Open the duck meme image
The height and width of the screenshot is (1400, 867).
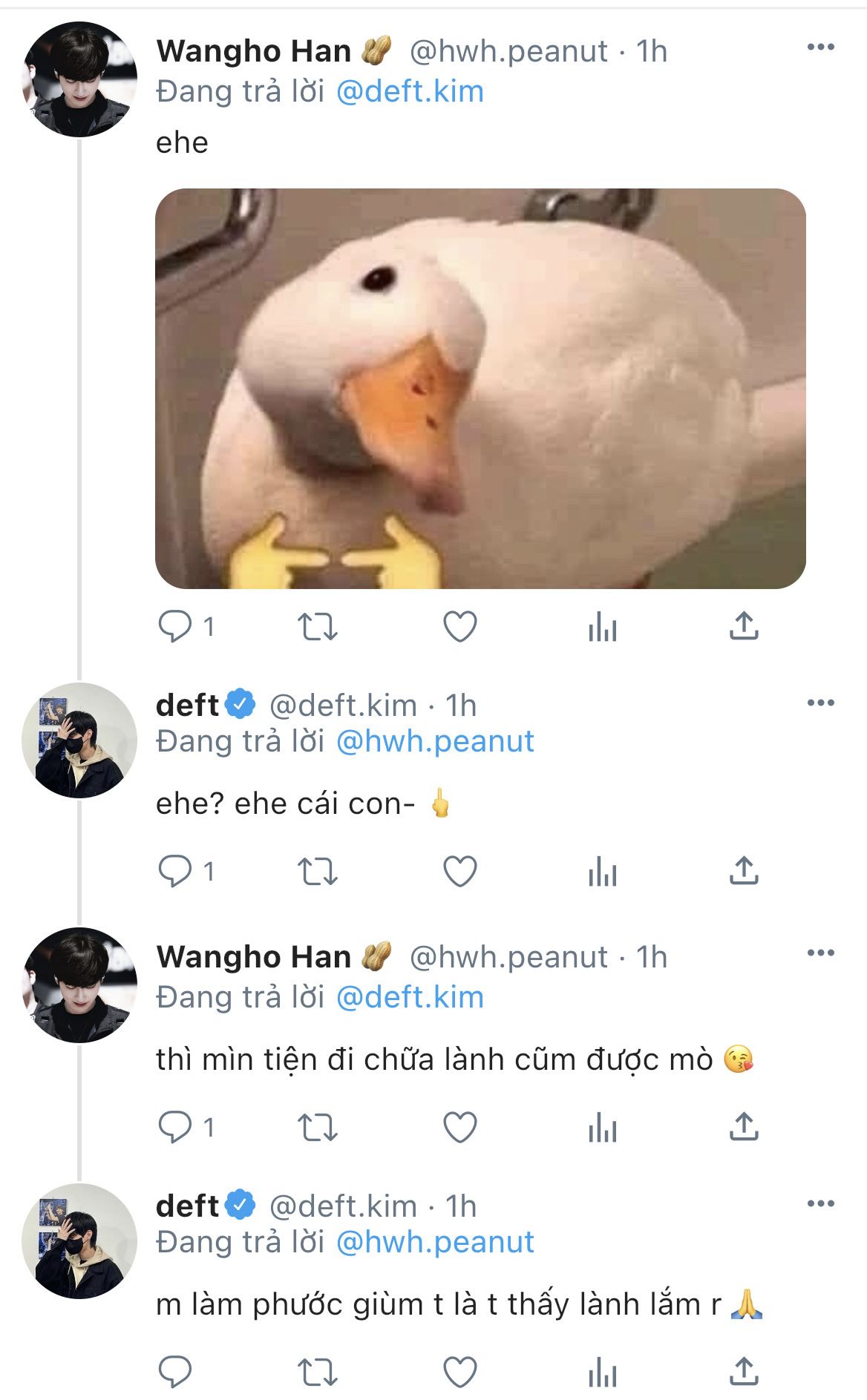480,389
